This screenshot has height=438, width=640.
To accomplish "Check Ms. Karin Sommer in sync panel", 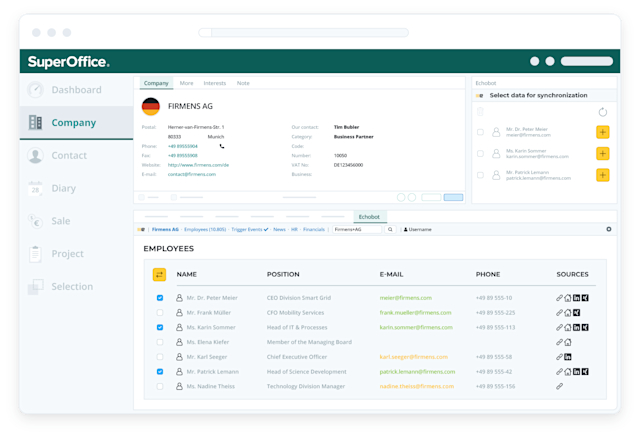I will point(480,153).
